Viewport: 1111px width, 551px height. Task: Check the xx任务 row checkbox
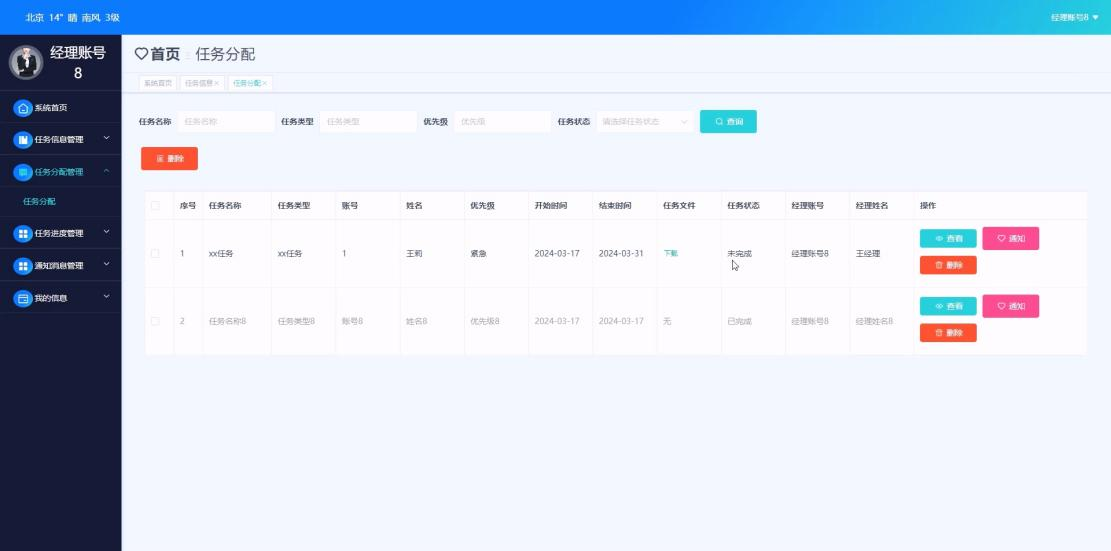[155, 253]
